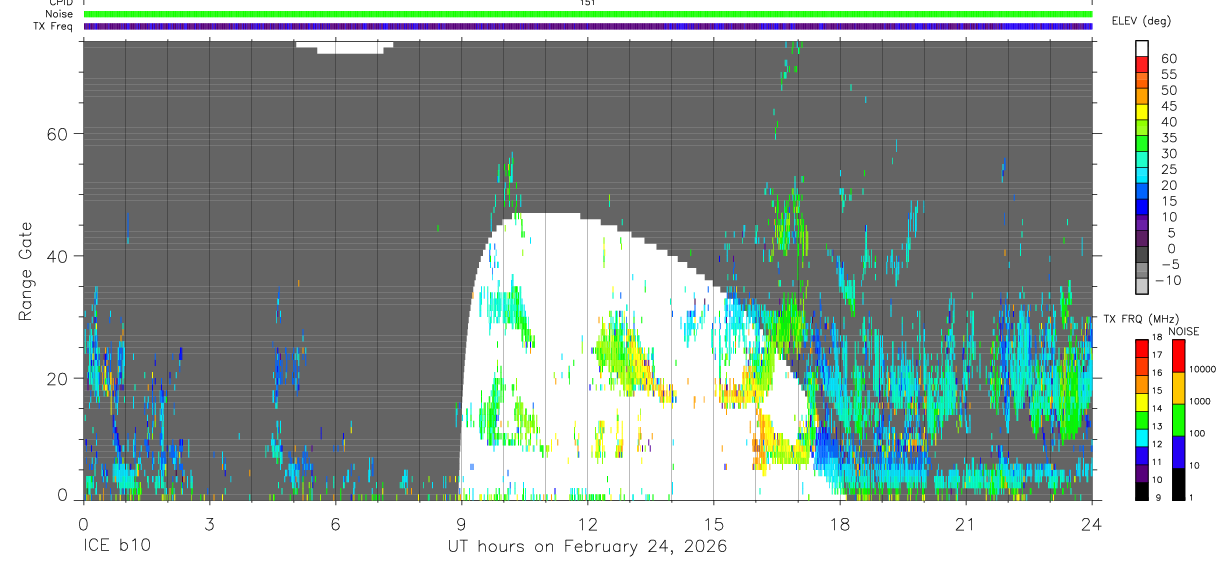Click the '20' tick on the Range Gate axis

(59, 378)
